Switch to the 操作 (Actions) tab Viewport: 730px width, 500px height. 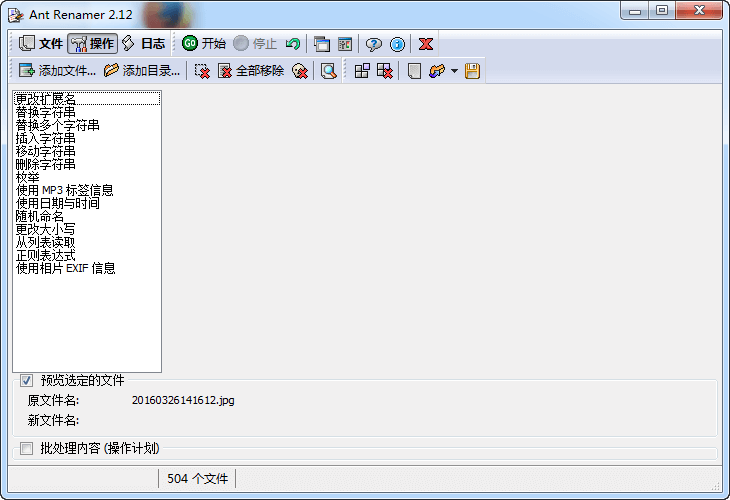coord(92,44)
